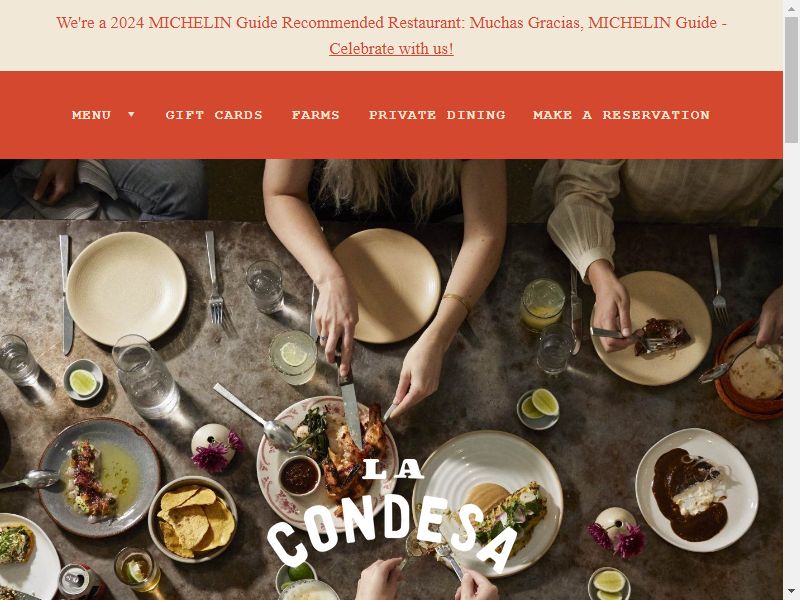Go to the GIFT CARDS page

pyautogui.click(x=214, y=115)
